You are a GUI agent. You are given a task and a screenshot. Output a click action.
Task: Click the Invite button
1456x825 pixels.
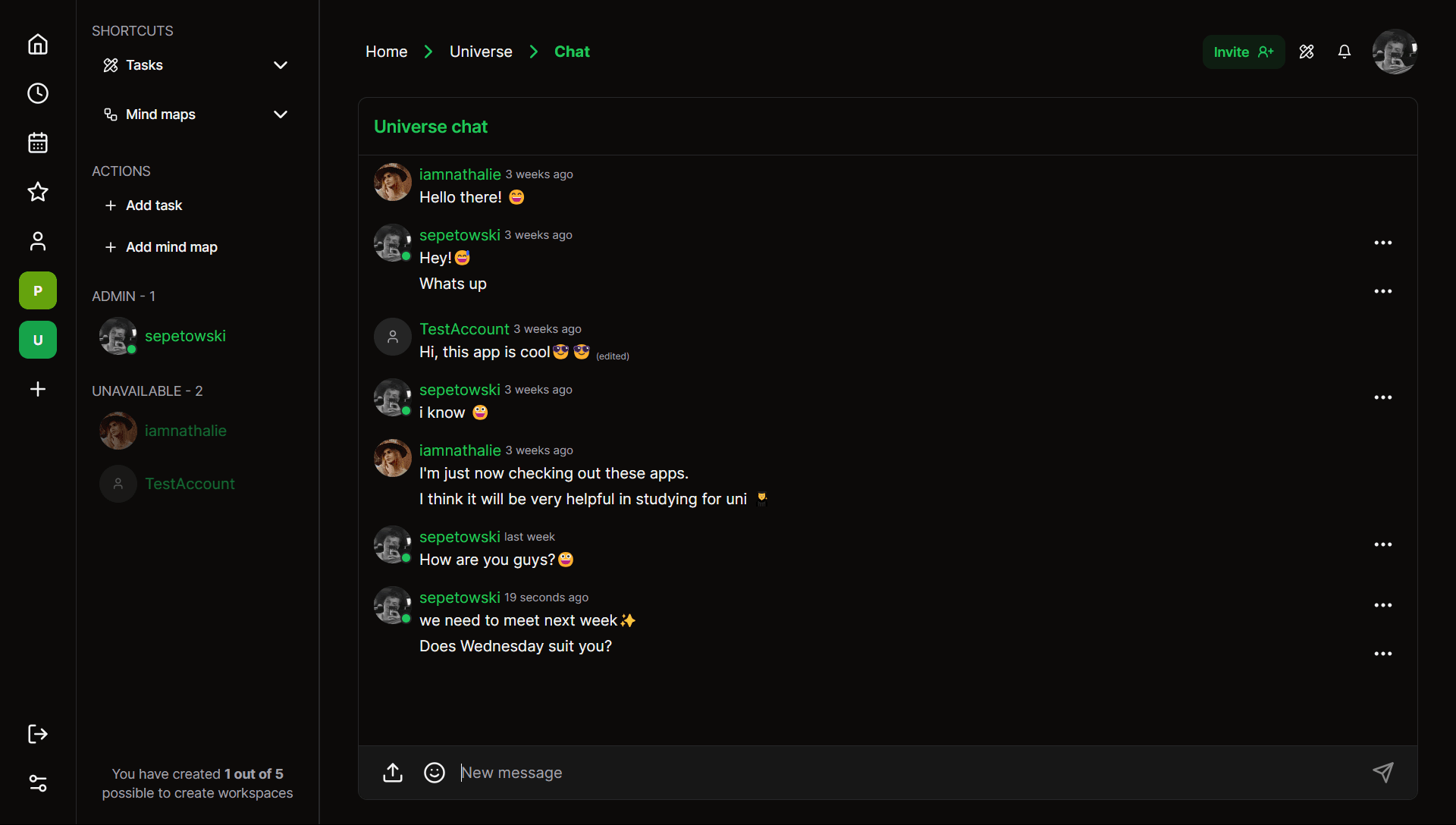[1244, 52]
